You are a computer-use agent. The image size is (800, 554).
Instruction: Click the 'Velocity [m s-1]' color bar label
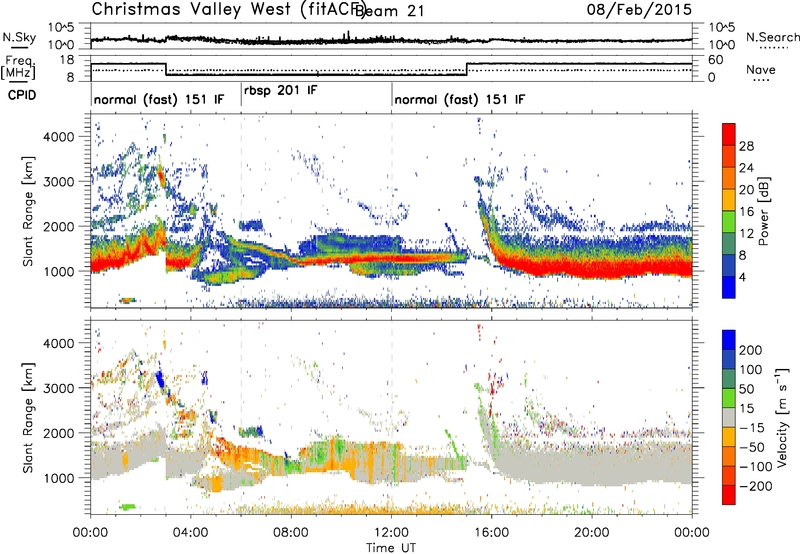tap(782, 417)
